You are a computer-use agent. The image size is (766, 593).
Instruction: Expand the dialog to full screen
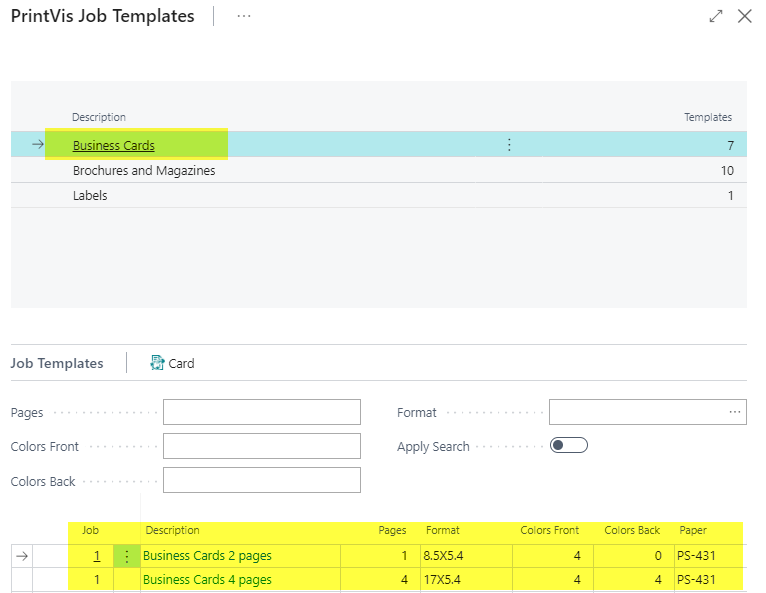(x=716, y=16)
